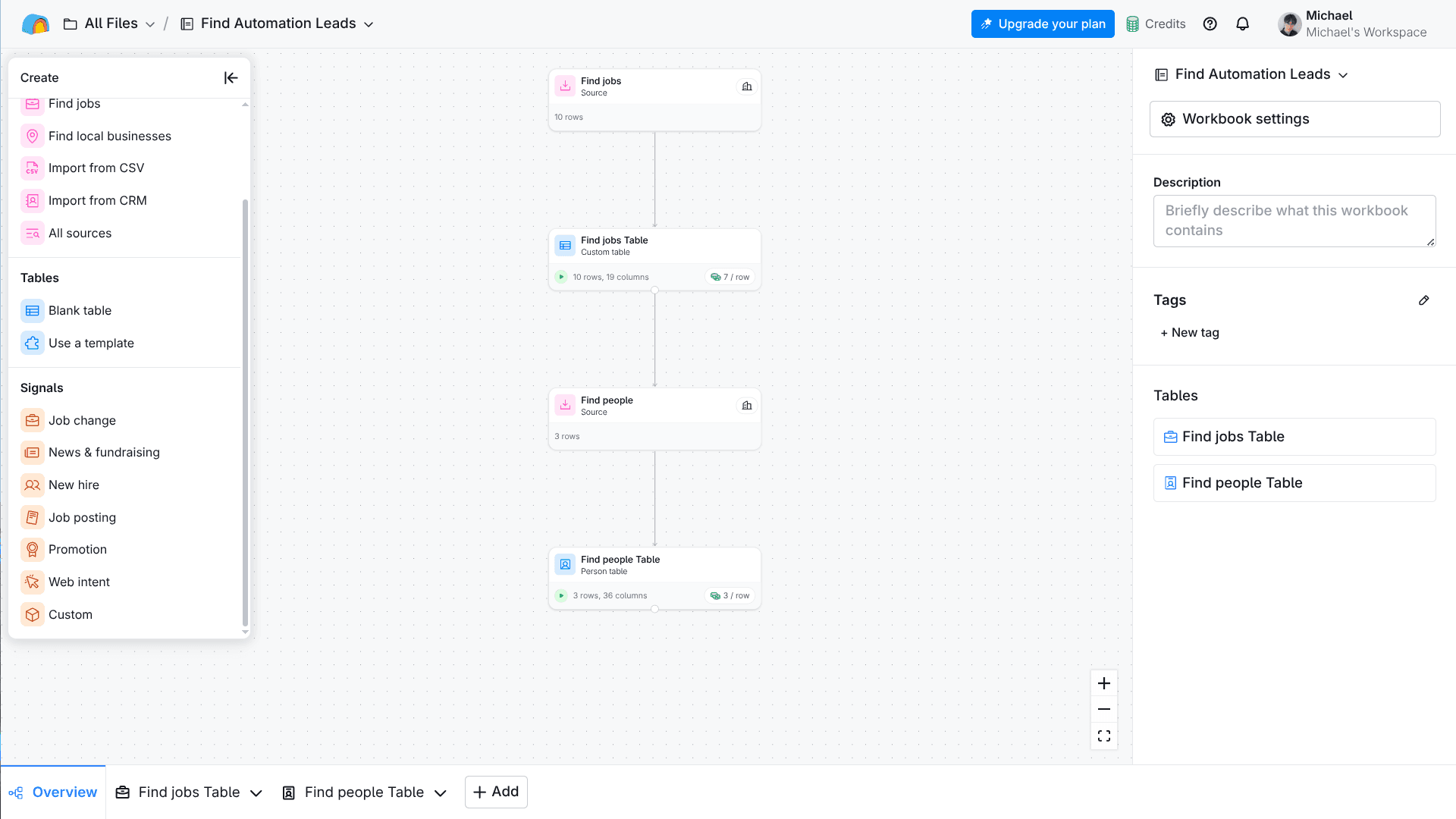Expand the All Files dropdown
This screenshot has height=819, width=1456.
[x=150, y=24]
